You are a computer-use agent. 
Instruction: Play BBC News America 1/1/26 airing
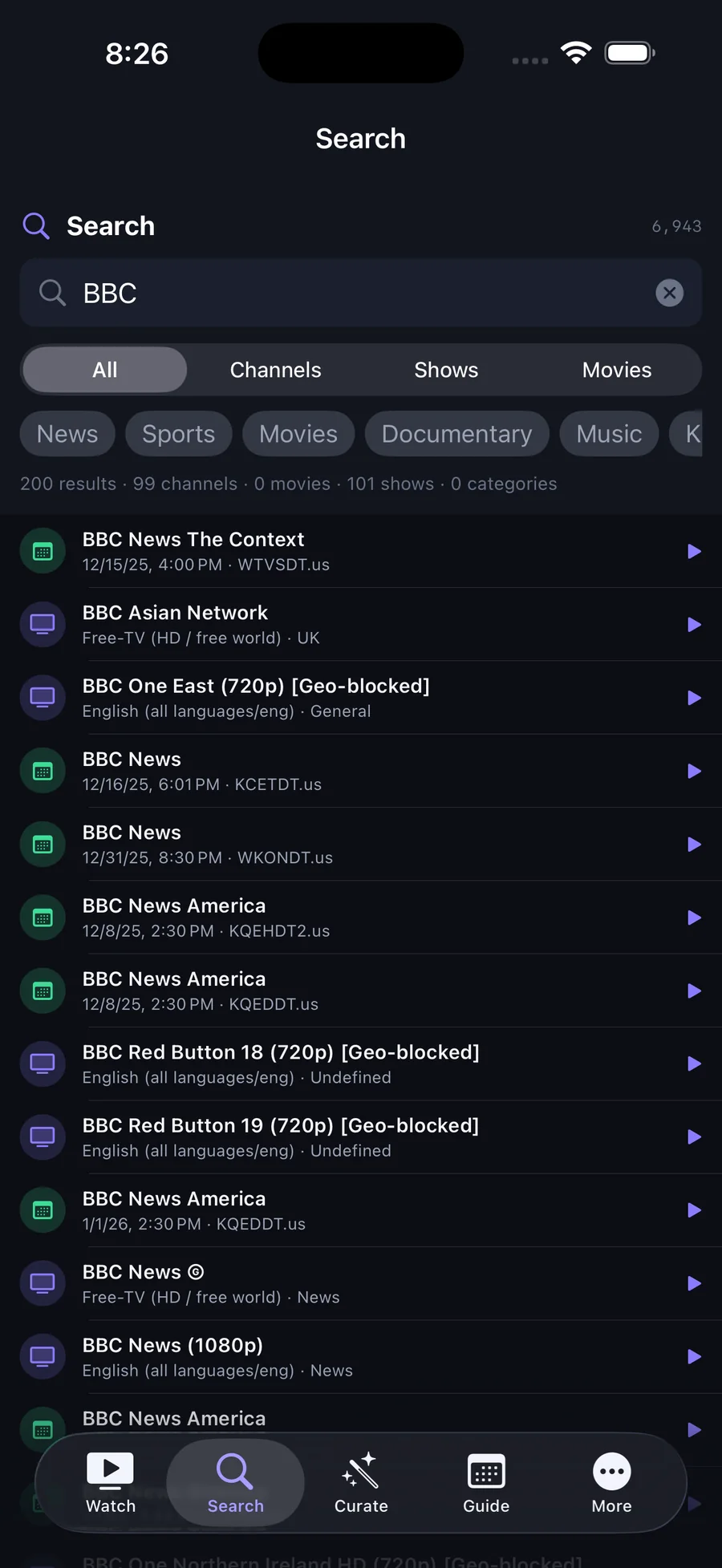(695, 1210)
